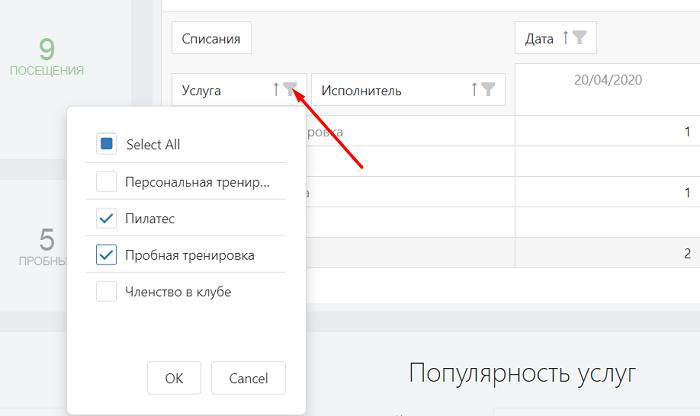This screenshot has width=700, height=416.
Task: Open the filter funnel for Услуга
Action: tap(290, 89)
